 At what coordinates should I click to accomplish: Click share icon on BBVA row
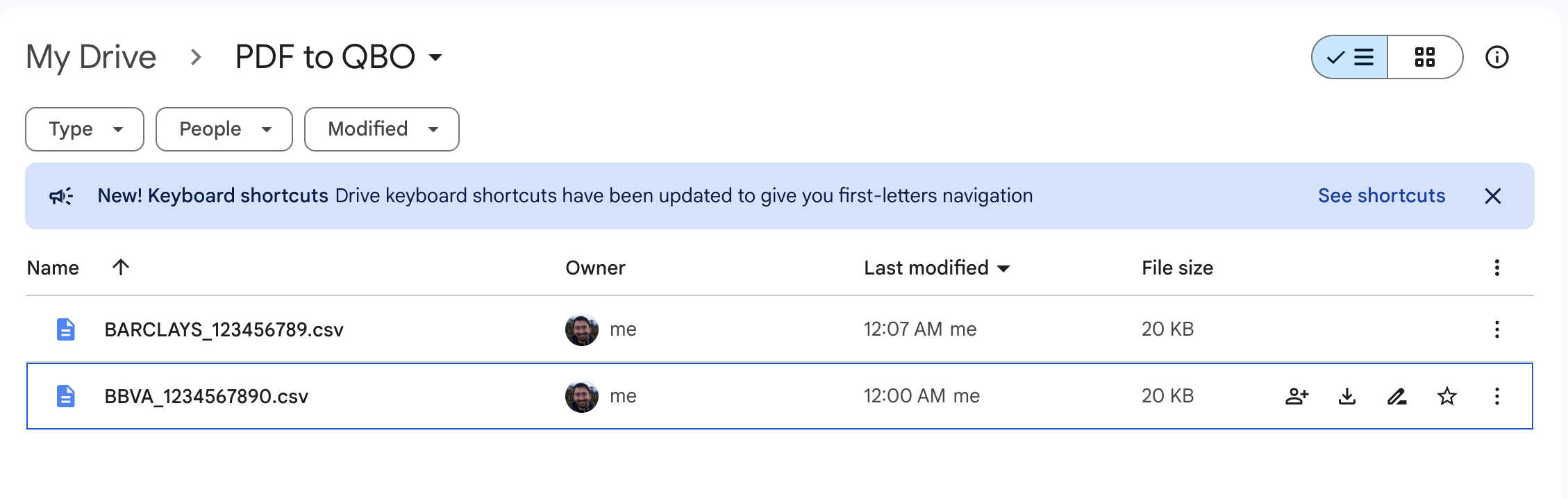(1296, 396)
